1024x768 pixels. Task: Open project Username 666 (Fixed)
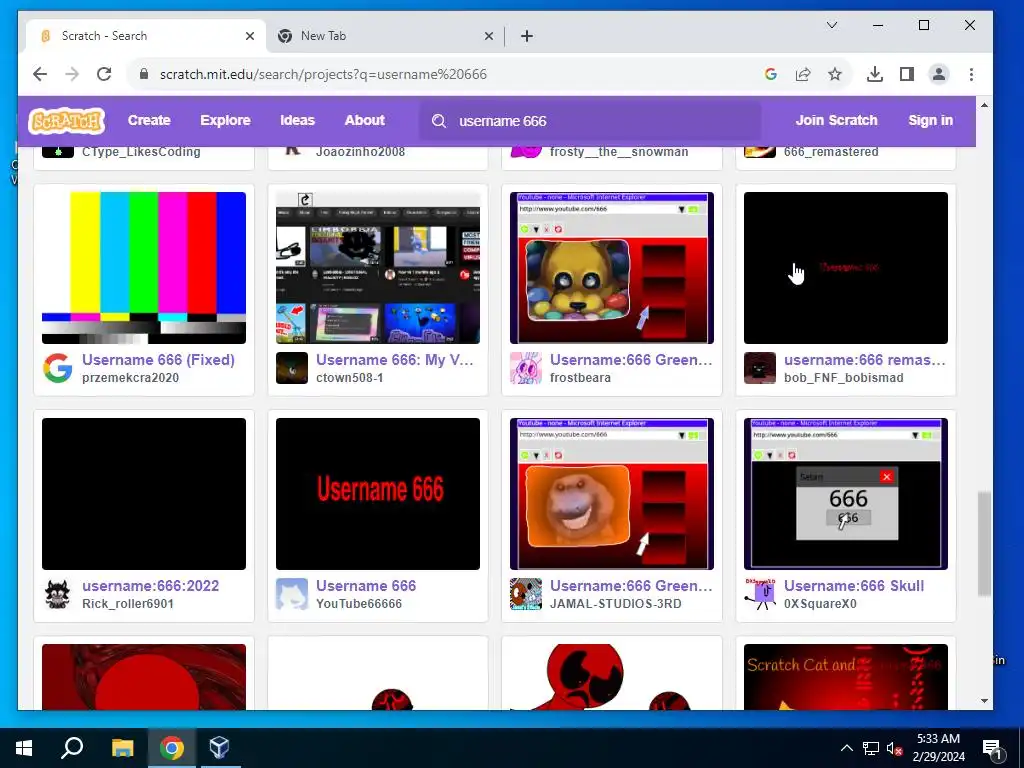[158, 360]
